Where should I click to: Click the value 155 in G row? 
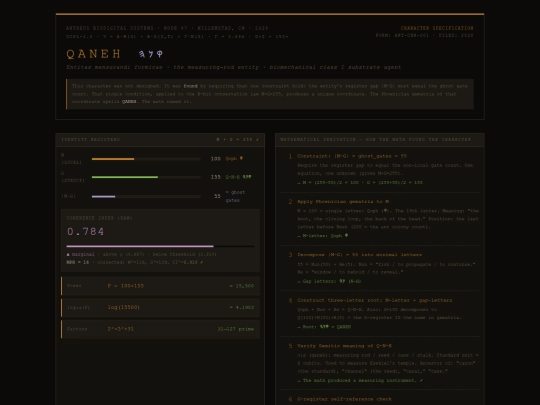[216, 177]
